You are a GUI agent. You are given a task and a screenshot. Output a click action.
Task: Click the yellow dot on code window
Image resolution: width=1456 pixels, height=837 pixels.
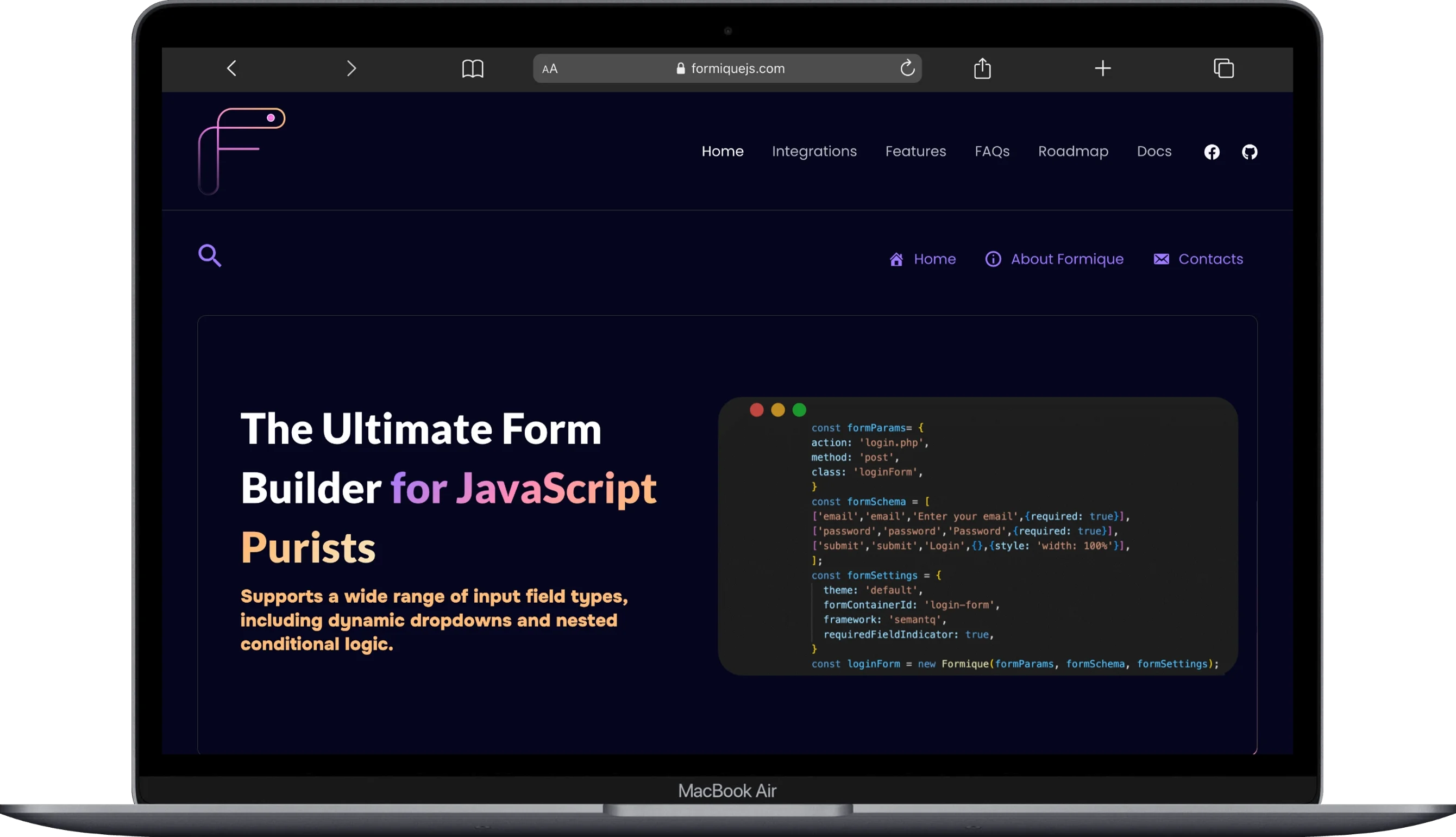778,410
